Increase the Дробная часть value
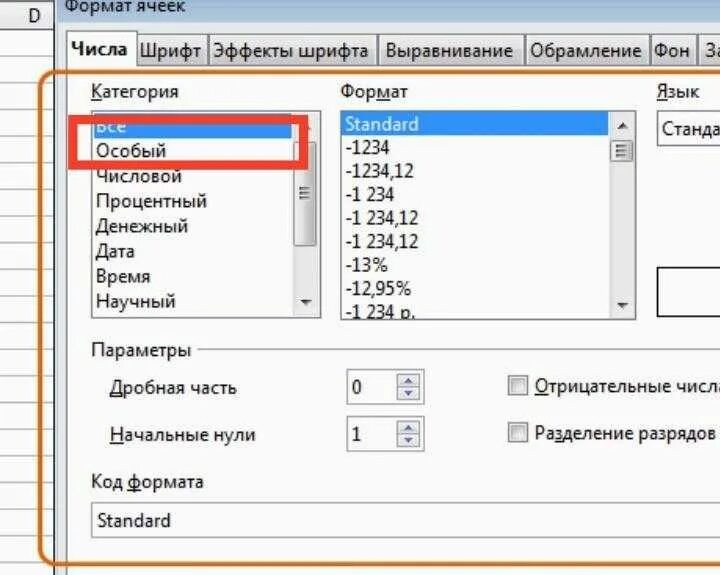720x575 pixels. (409, 380)
